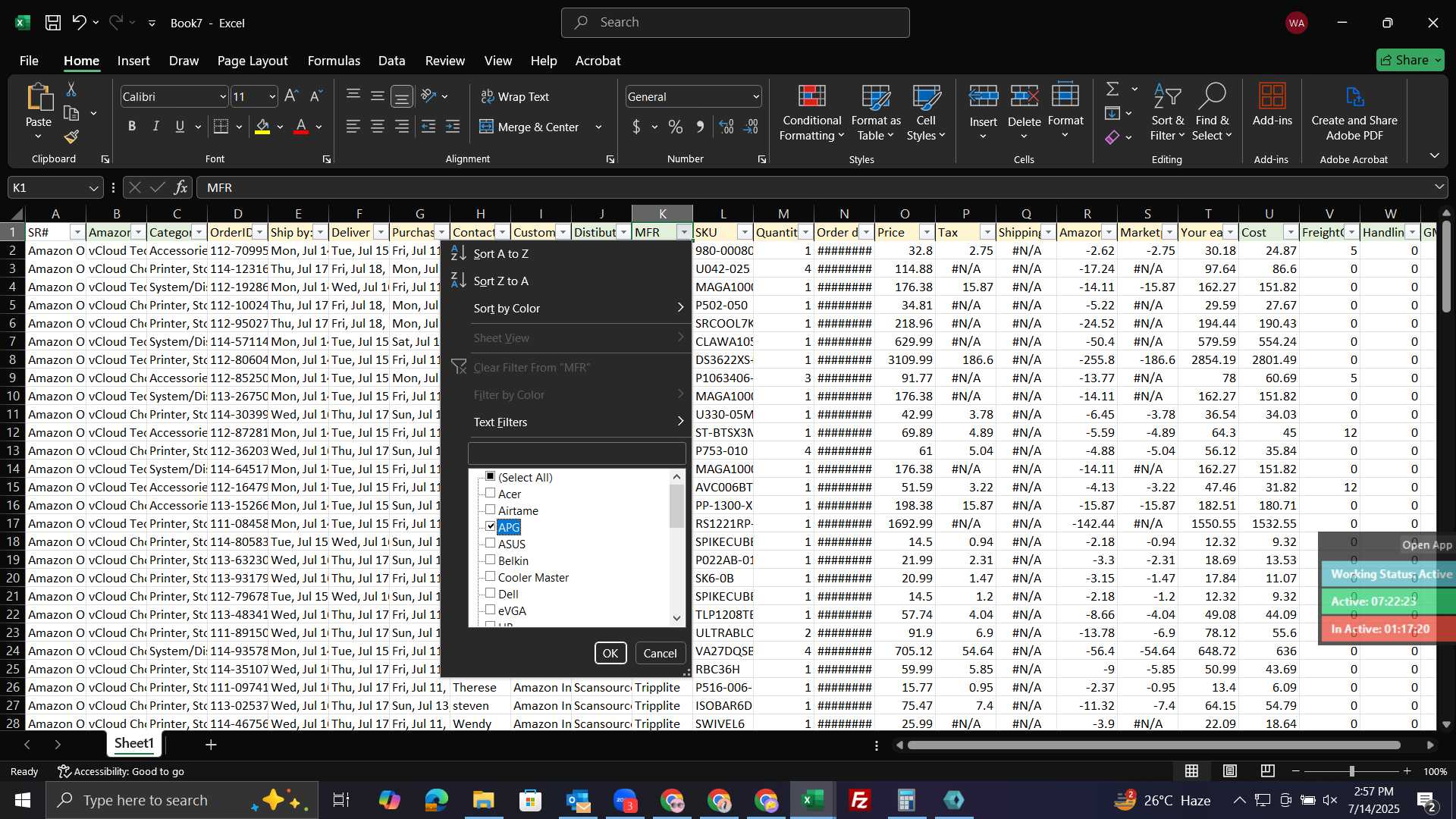
Task: Click Increase Decimal icon
Action: 726,127
